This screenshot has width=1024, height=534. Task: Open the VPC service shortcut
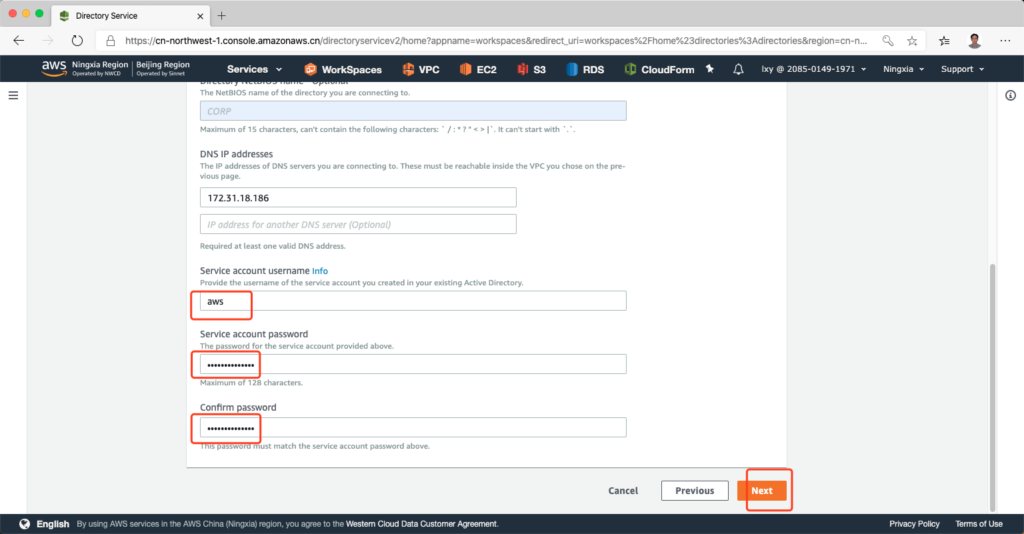[x=421, y=69]
